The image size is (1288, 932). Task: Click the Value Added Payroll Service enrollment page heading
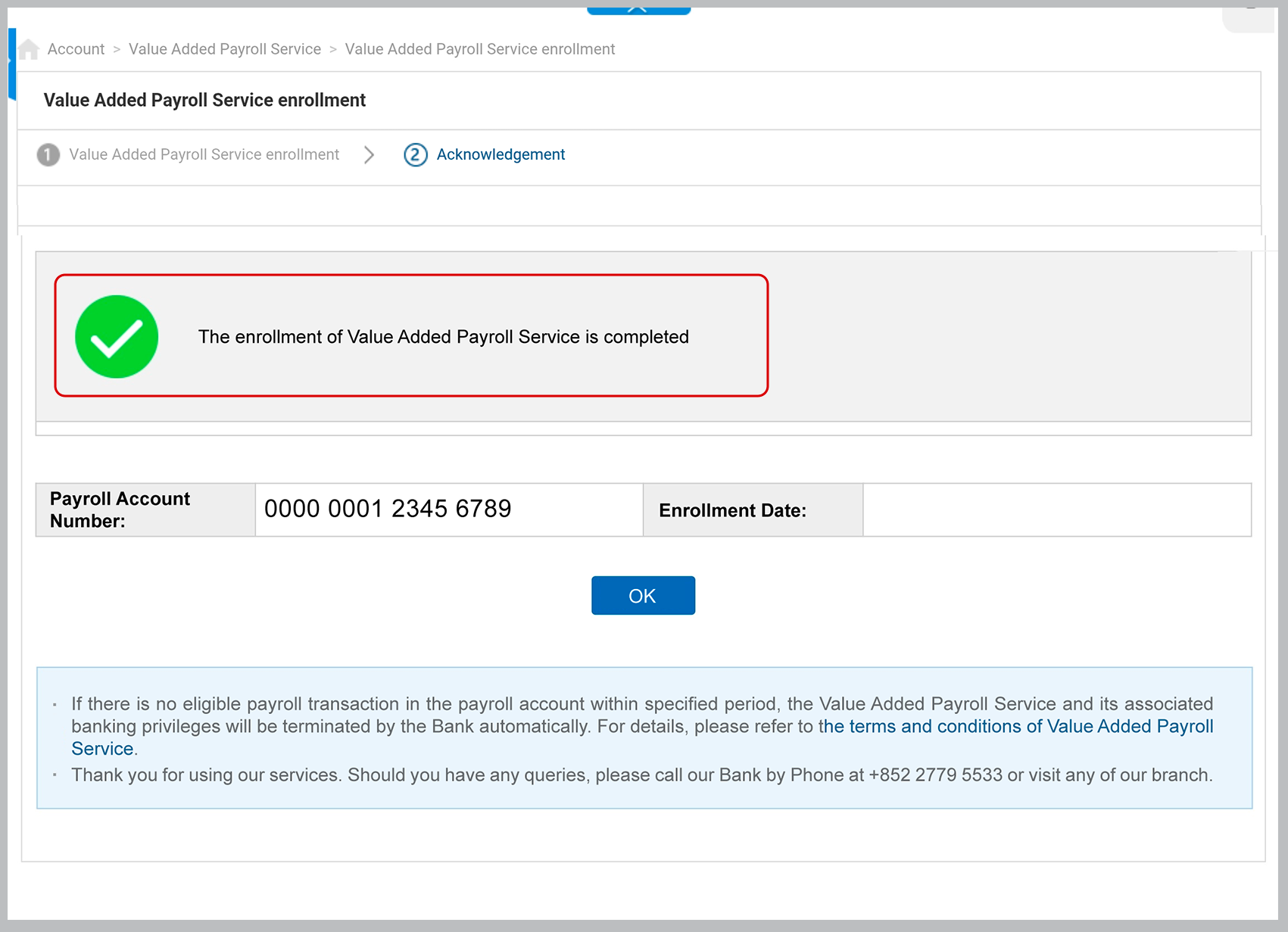coord(204,100)
